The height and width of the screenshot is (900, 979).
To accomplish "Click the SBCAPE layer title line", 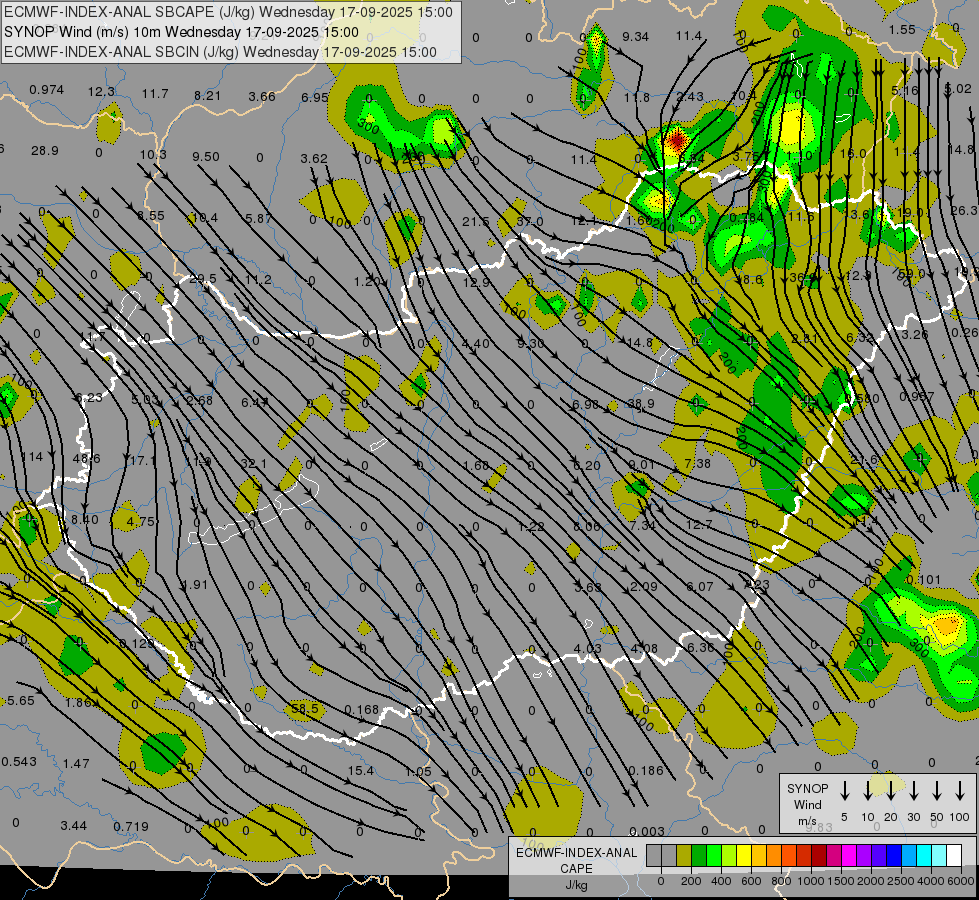I will 228,13.
